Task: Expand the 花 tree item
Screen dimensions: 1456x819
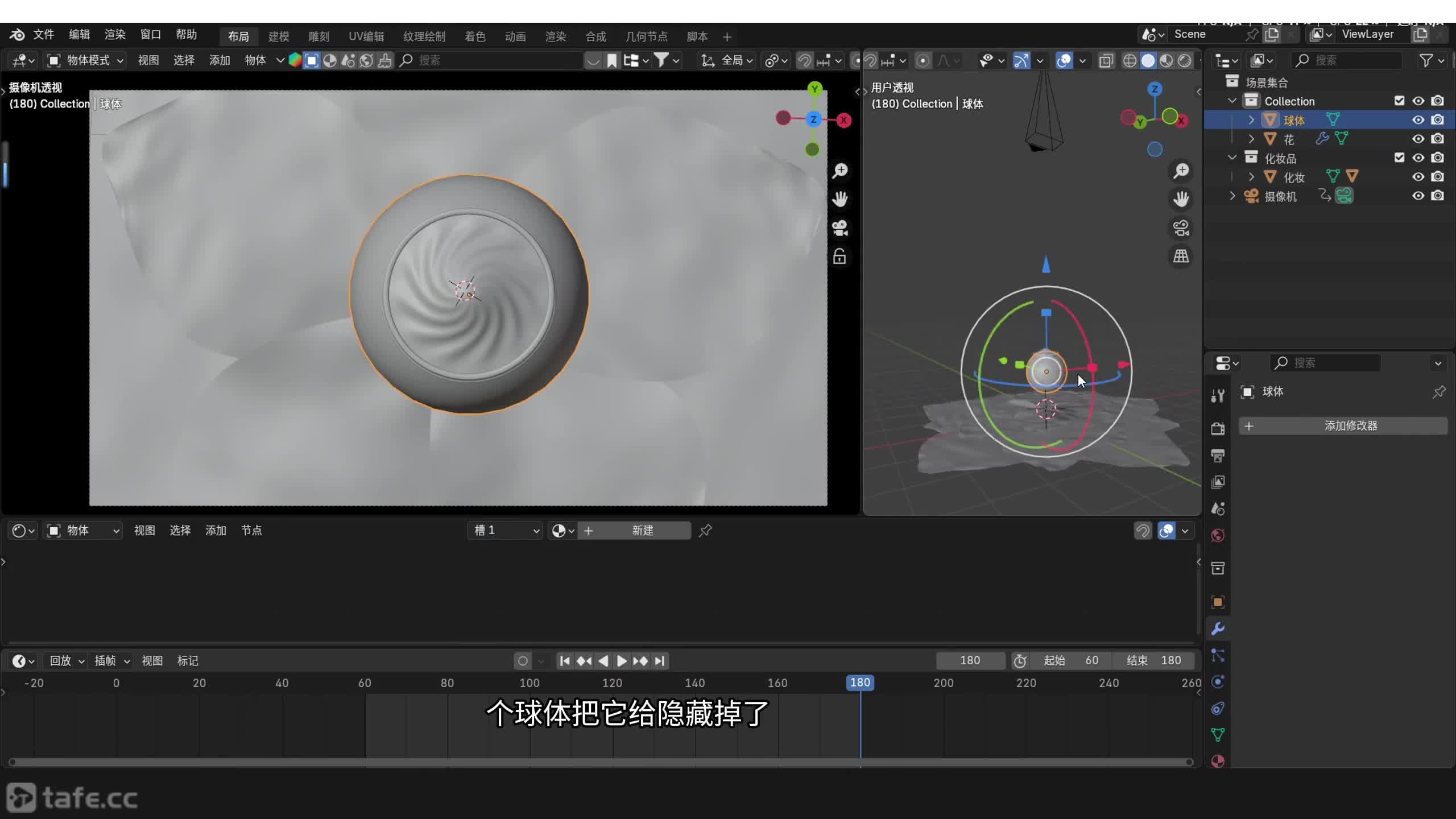Action: click(1251, 139)
